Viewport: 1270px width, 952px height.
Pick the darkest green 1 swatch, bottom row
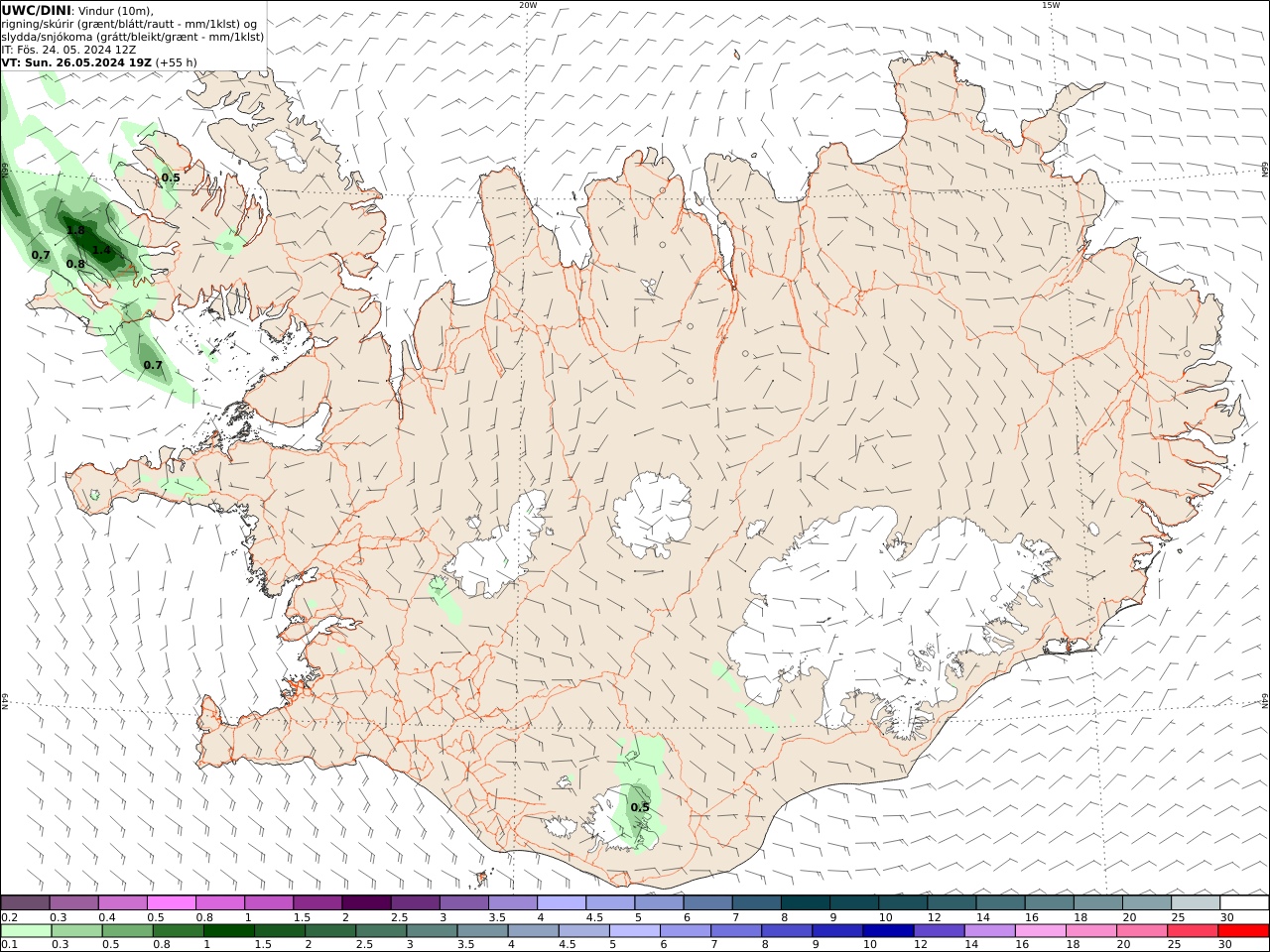click(x=229, y=931)
